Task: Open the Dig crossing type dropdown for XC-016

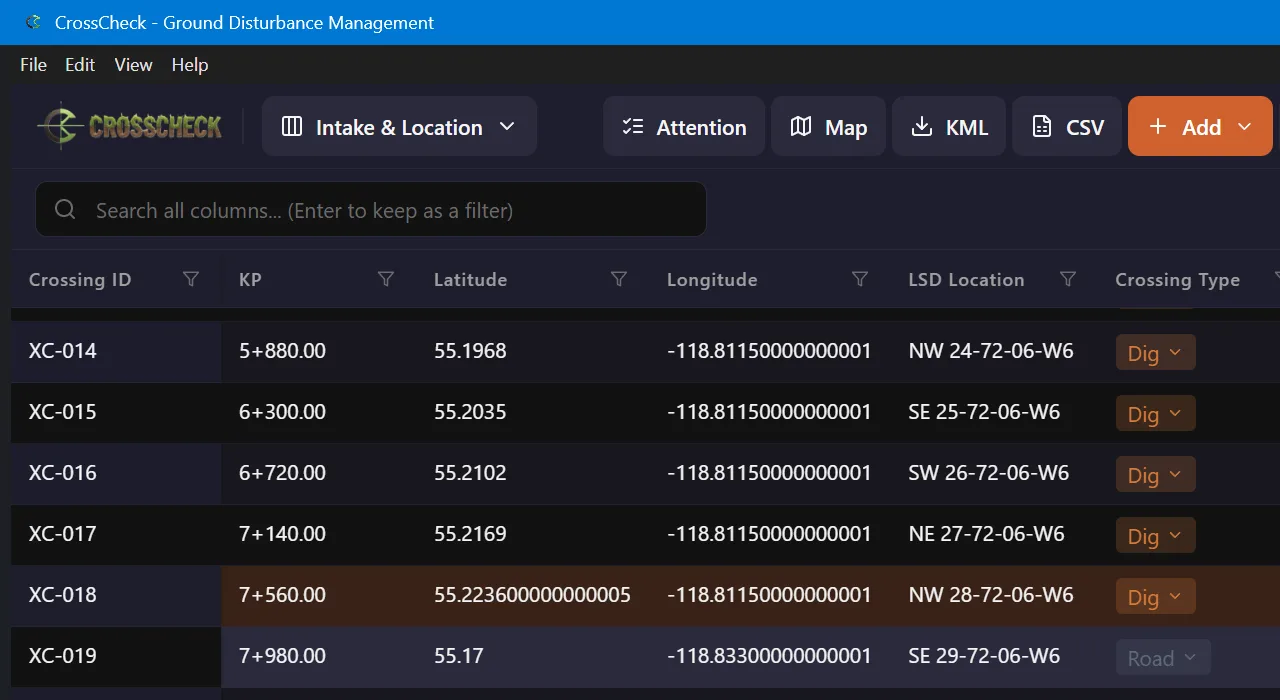Action: click(1155, 474)
